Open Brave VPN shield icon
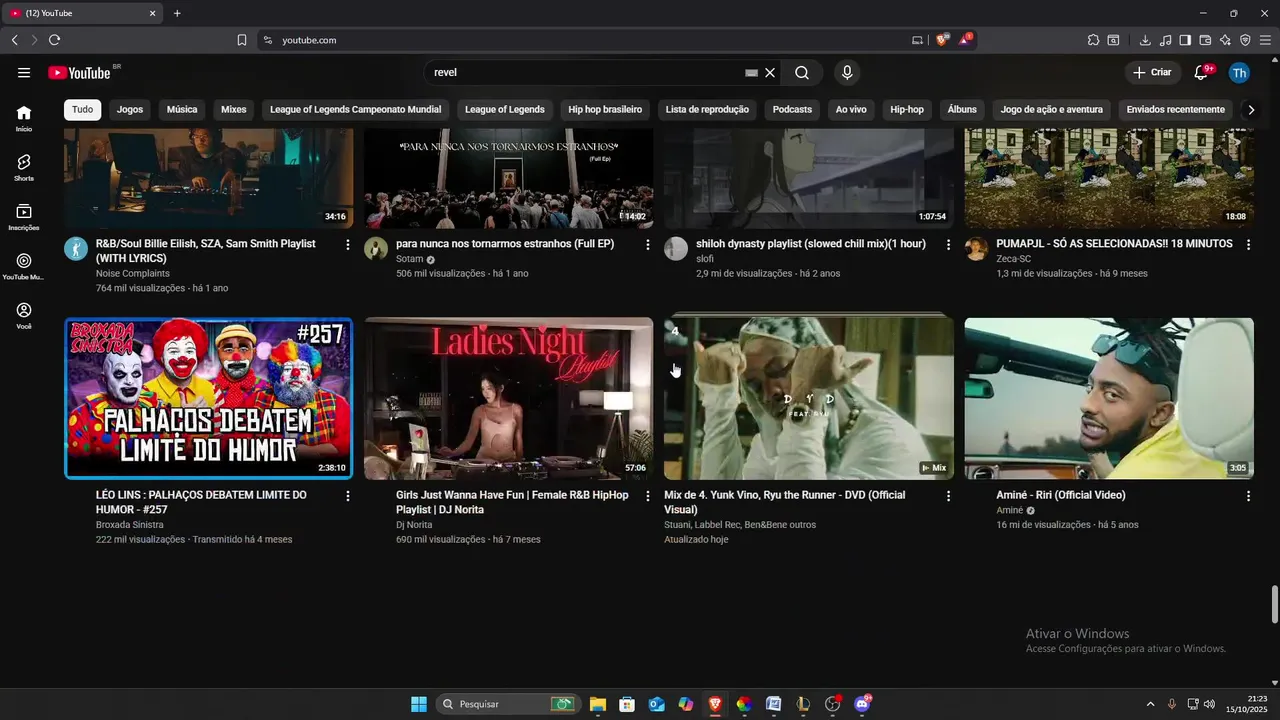 point(1245,40)
